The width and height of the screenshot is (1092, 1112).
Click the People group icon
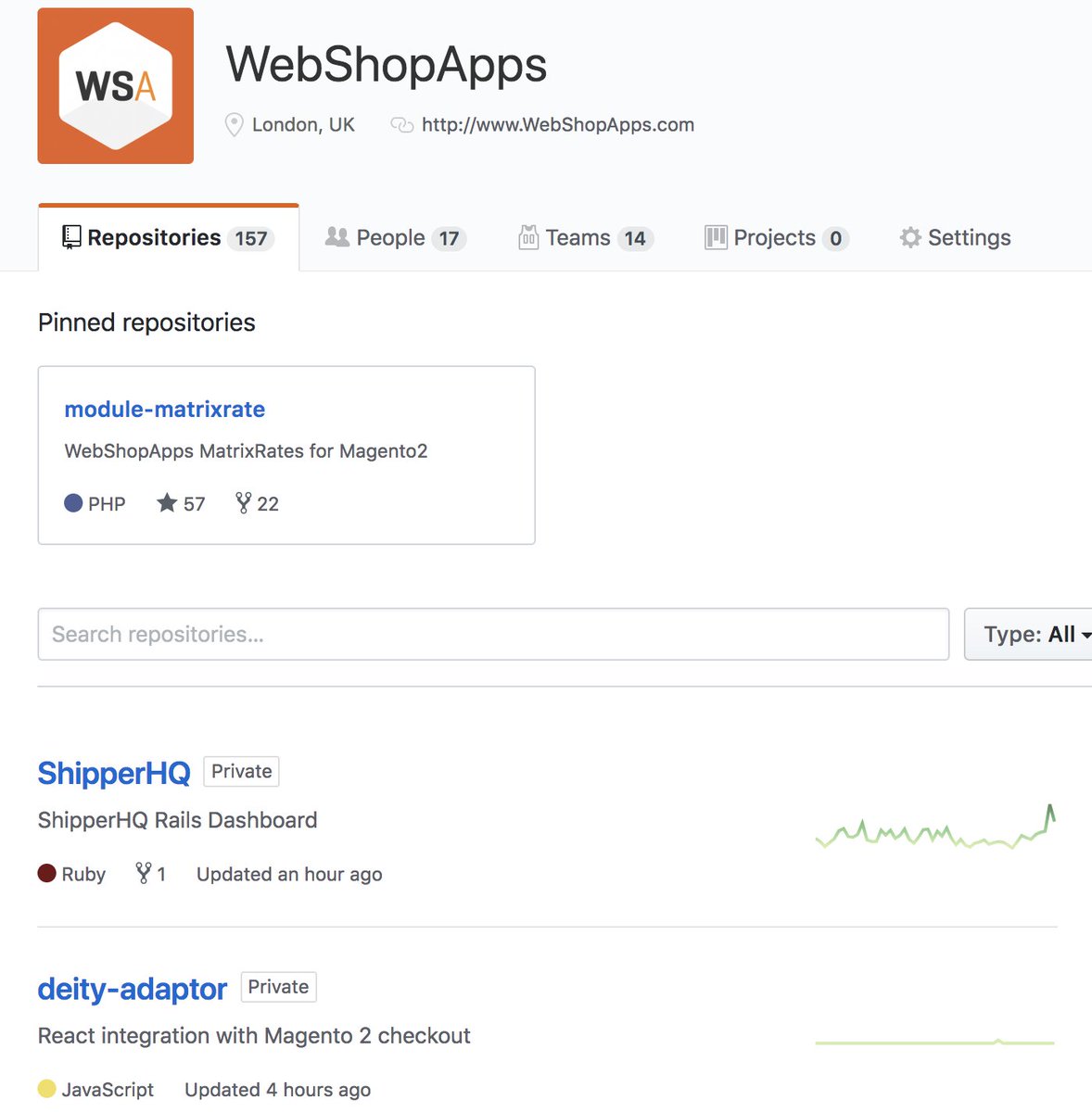337,237
